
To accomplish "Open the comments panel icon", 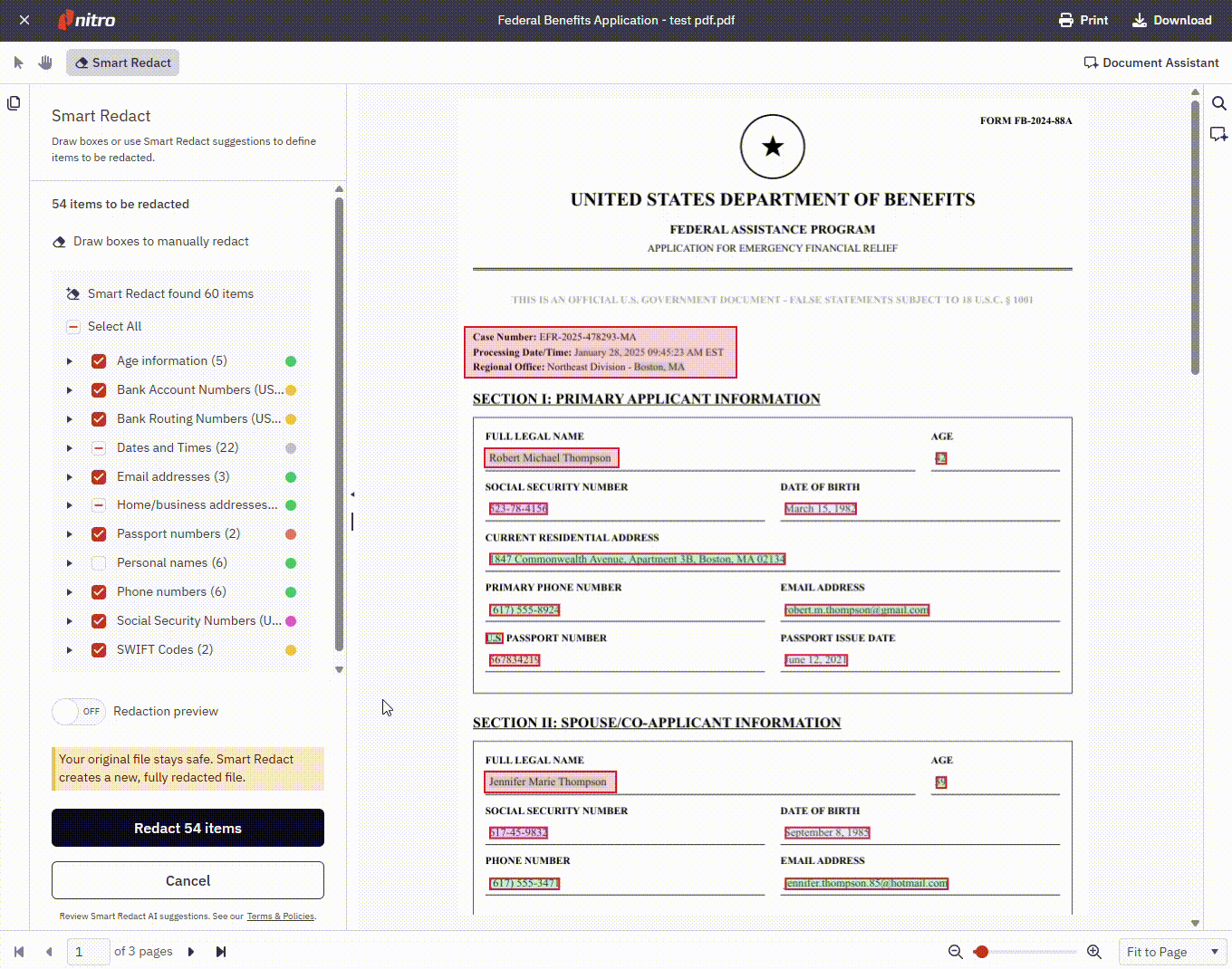I will pos(1218,134).
